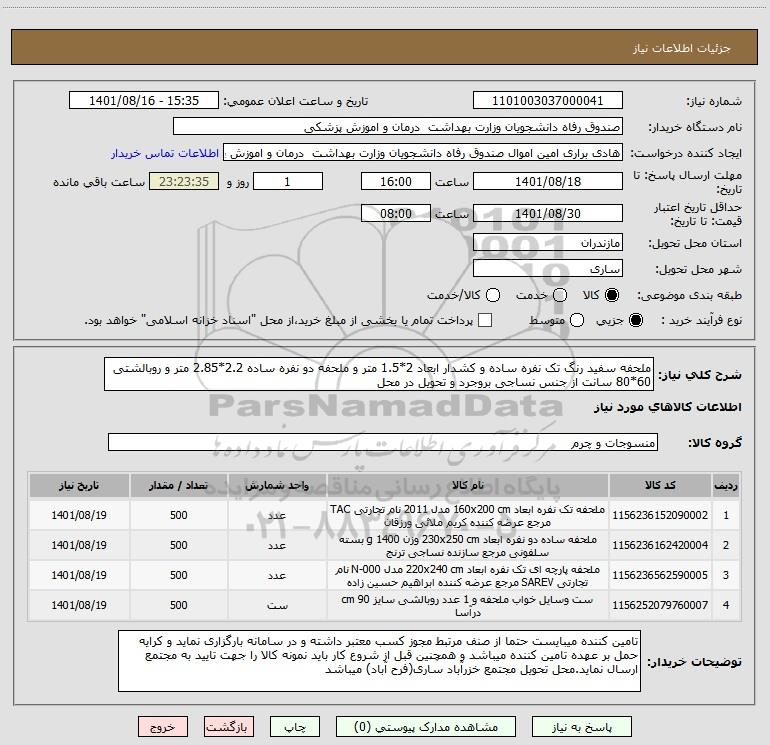Click the request creator field هادی براری
Image resolution: width=770 pixels, height=745 pixels.
point(423,153)
